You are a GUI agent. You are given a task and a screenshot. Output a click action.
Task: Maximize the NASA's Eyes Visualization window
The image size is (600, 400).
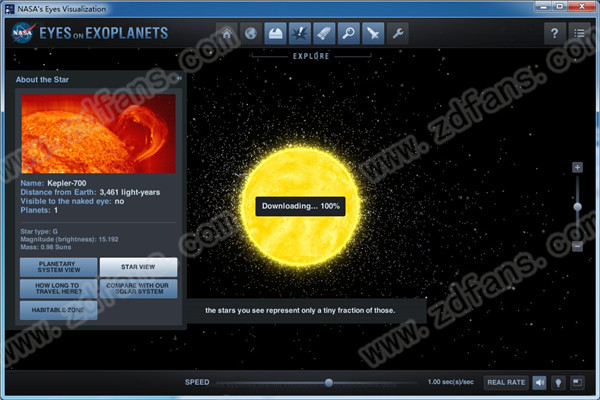559,7
